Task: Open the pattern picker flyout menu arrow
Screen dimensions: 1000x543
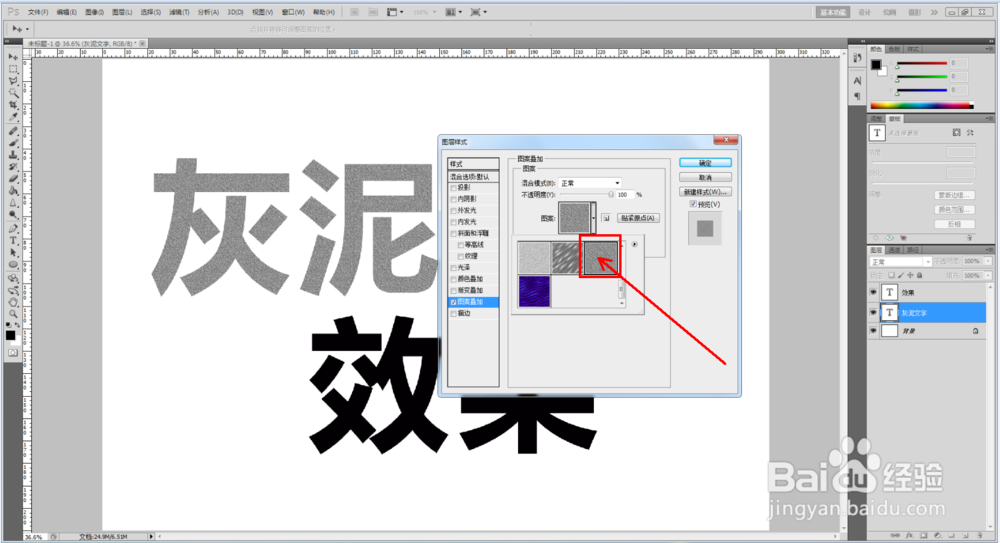Action: point(634,244)
